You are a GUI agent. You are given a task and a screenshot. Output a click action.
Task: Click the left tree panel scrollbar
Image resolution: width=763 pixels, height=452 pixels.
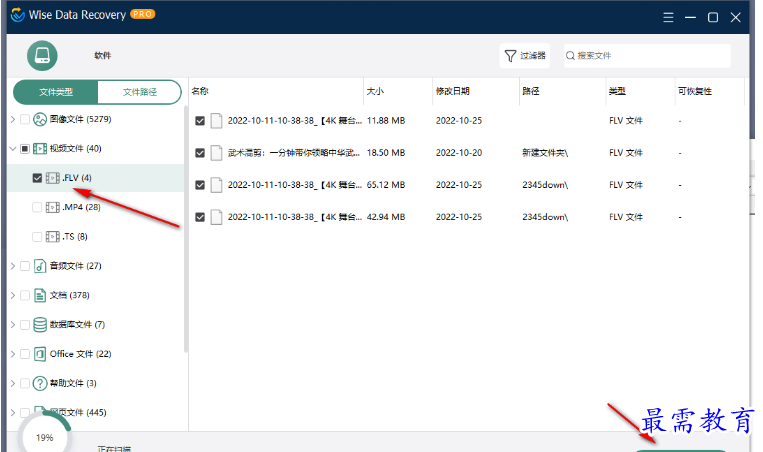(x=185, y=229)
